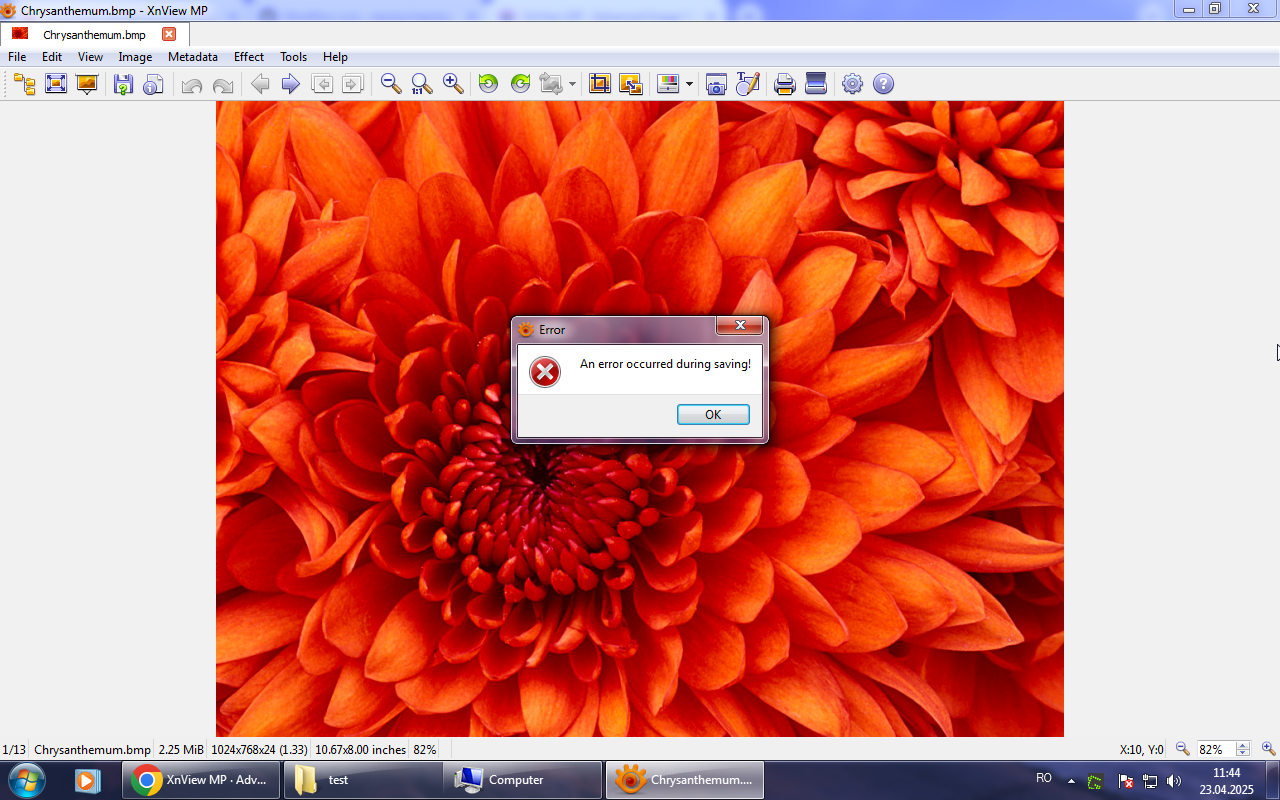The width and height of the screenshot is (1280, 800).
Task: Go to next file with blue right arrow
Action: tap(290, 84)
